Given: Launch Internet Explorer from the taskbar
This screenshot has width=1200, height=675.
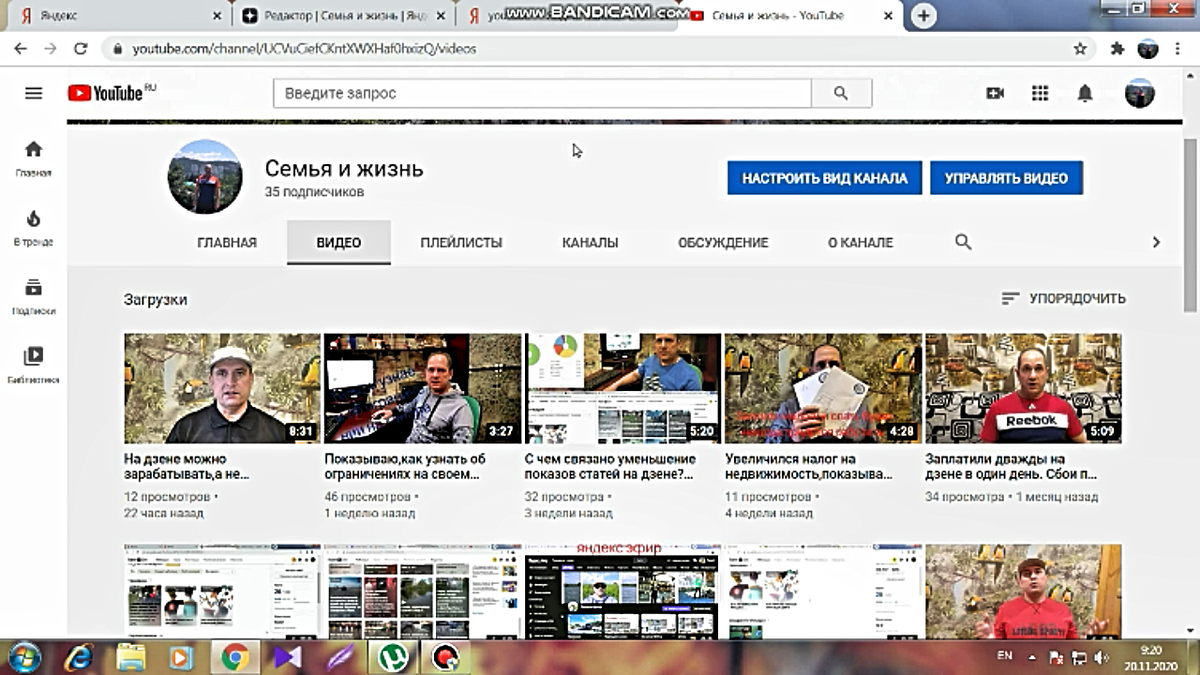Looking at the screenshot, I should pos(79,657).
